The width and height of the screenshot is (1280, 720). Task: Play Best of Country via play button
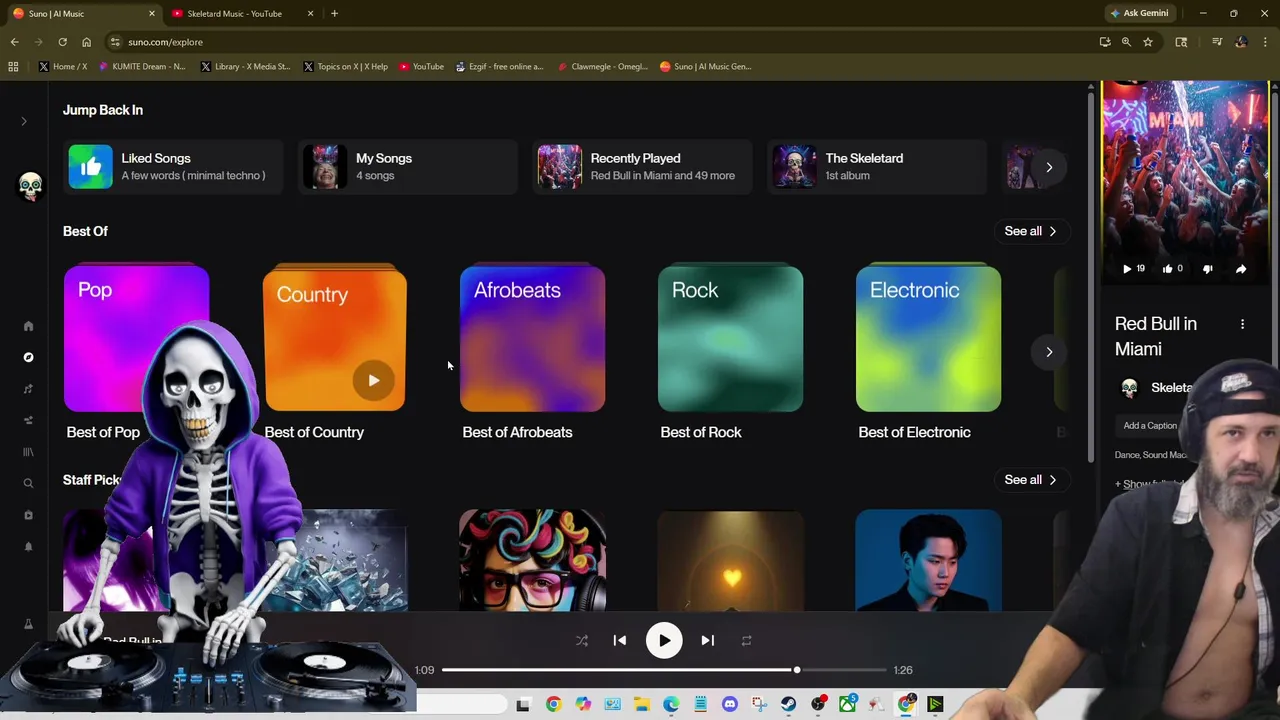pos(373,380)
